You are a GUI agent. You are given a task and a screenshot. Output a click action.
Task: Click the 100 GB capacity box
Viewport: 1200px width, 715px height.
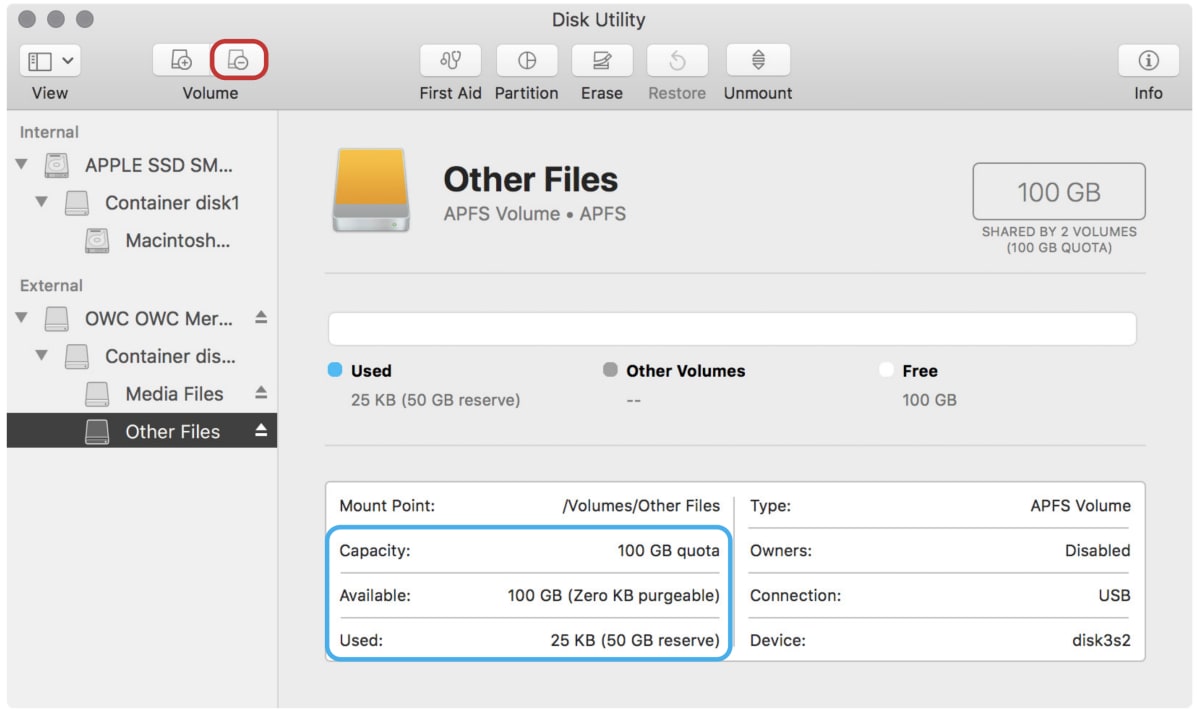1058,191
